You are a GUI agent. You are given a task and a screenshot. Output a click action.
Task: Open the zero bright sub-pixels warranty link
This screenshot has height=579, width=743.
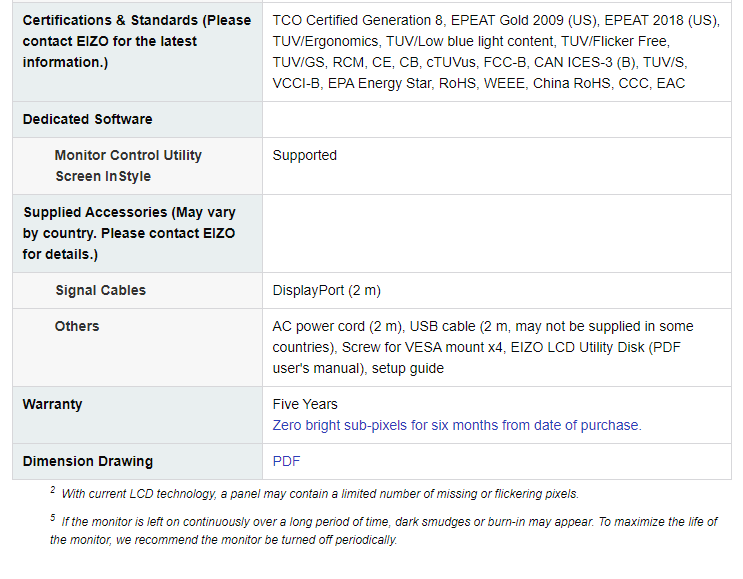(457, 425)
